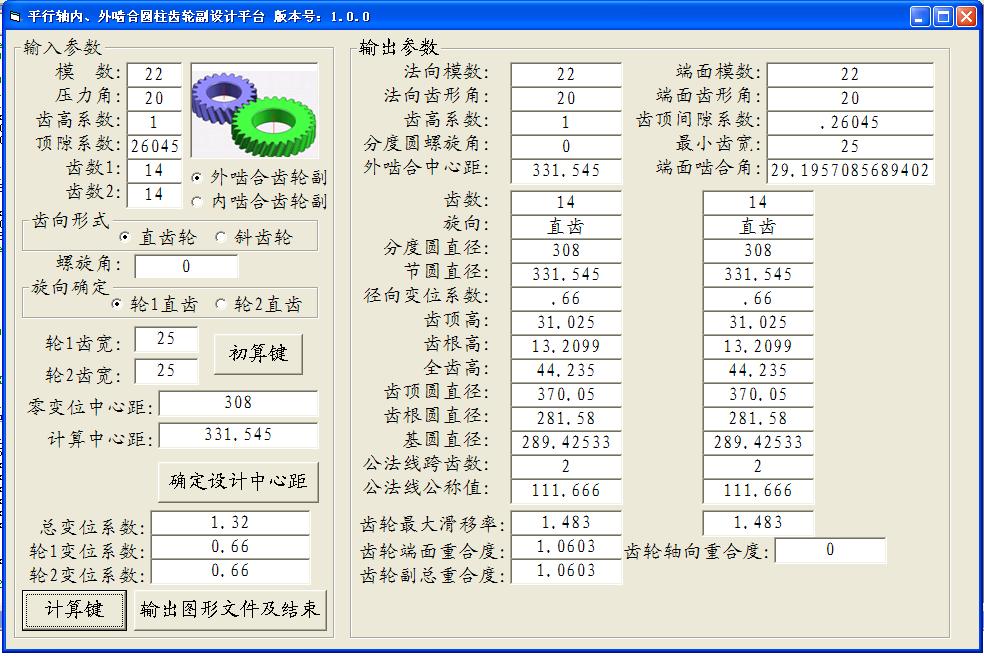984x665 pixels.
Task: Click the 齿顶间隙系数 output field
Action: [850, 122]
